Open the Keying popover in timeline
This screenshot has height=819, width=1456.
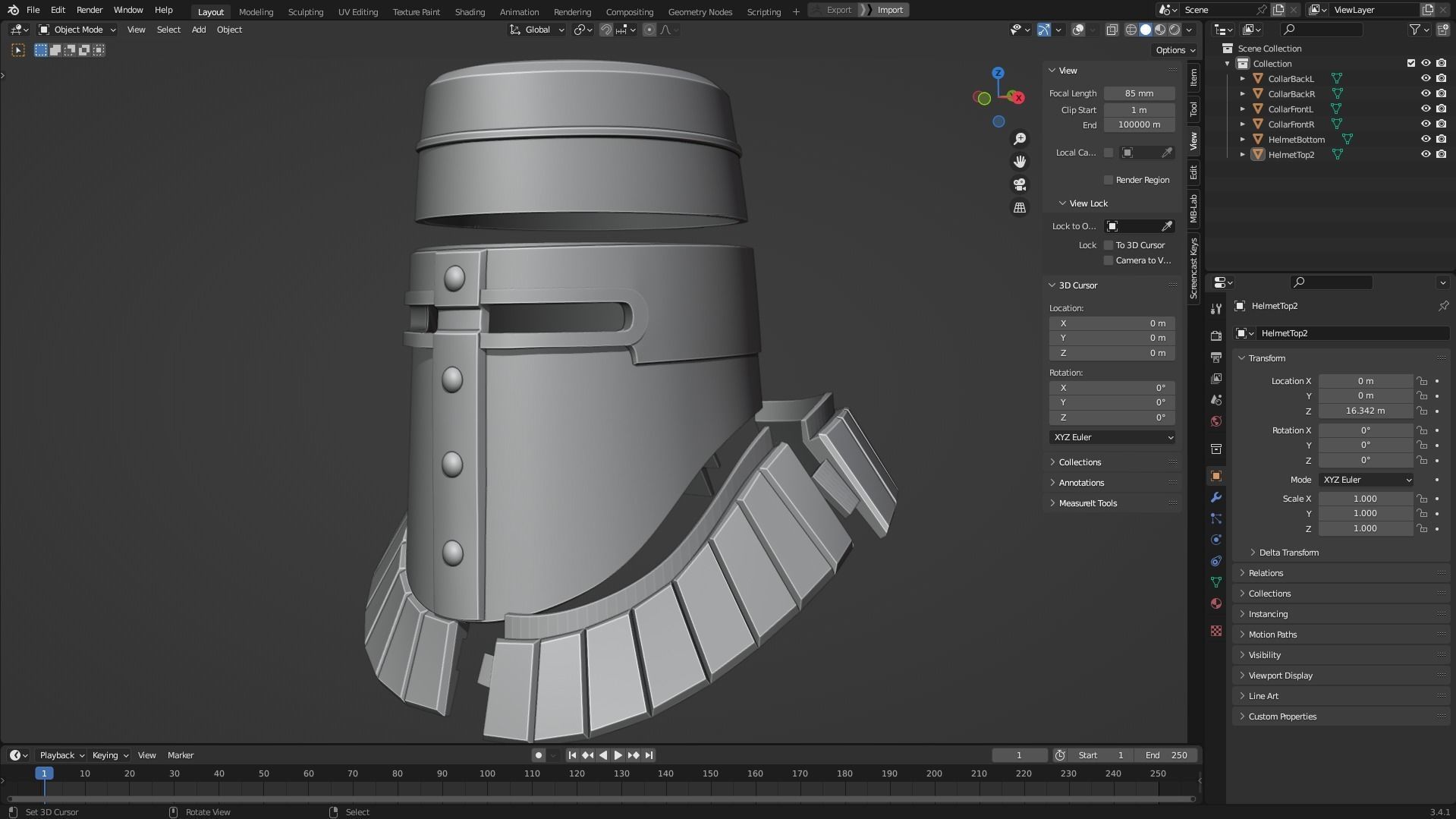point(110,755)
